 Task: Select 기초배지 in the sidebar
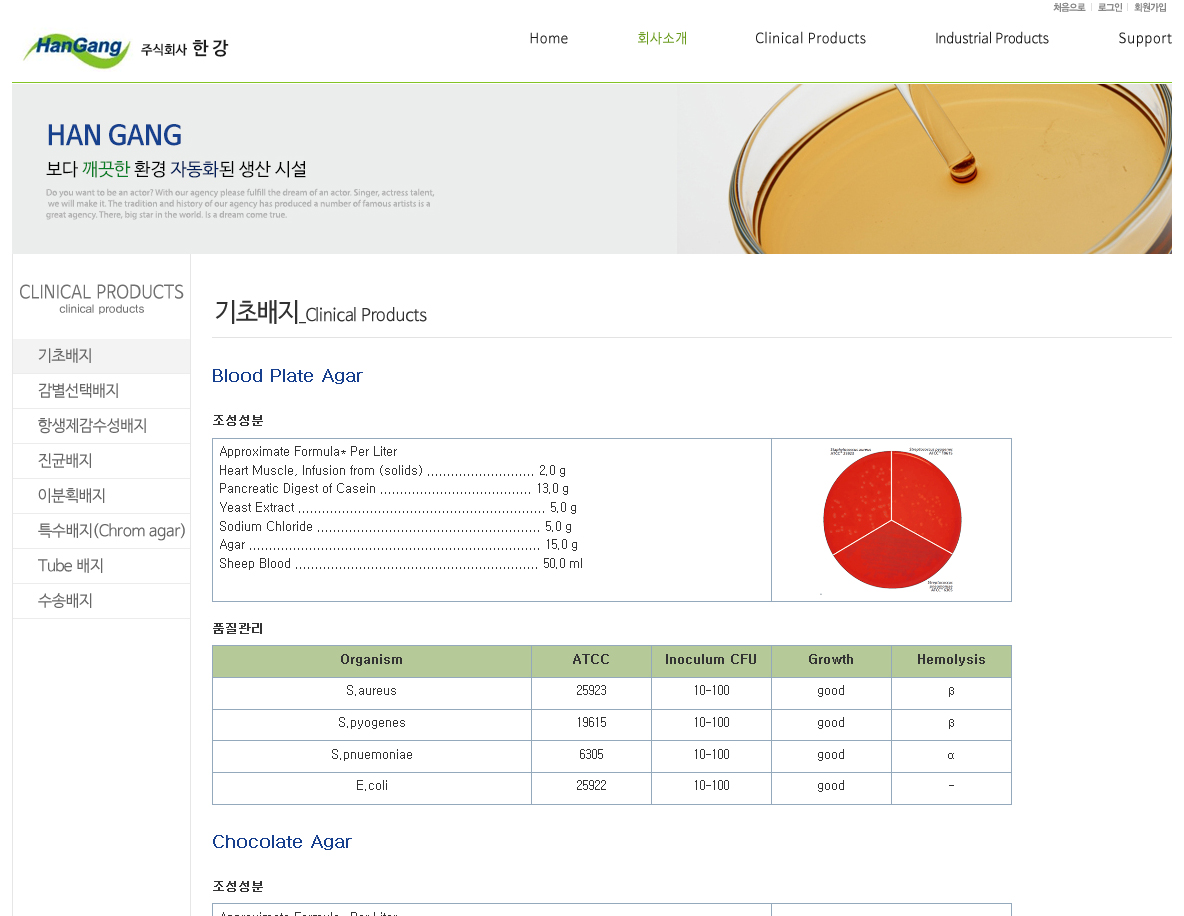[101, 356]
